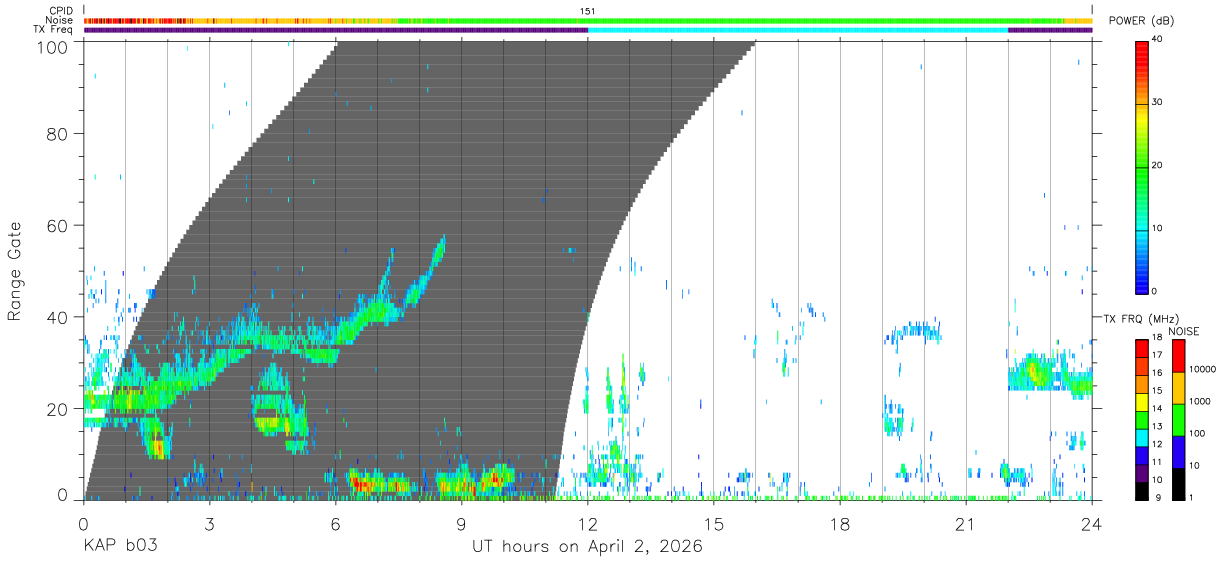Viewport: 1228px width, 567px height.
Task: Click the 0 tick on POWER scale
Action: click(x=1156, y=291)
